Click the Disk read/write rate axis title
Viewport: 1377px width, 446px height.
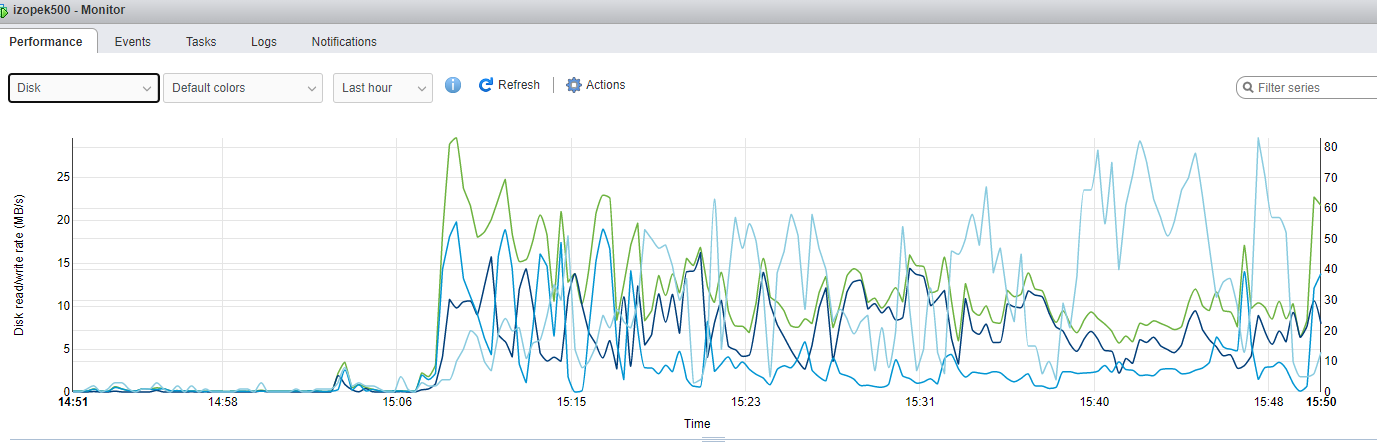pos(19,266)
